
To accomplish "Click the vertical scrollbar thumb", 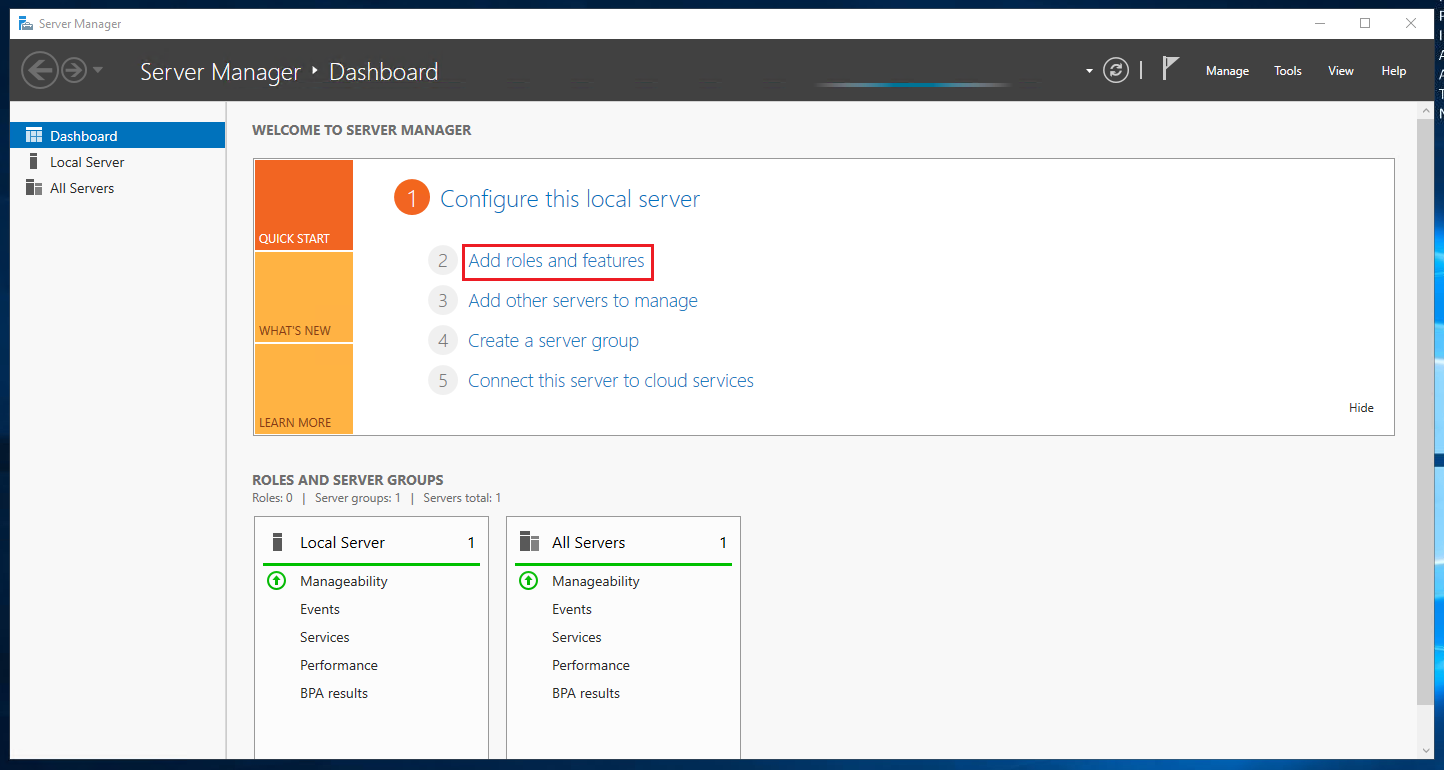I will point(1425,411).
